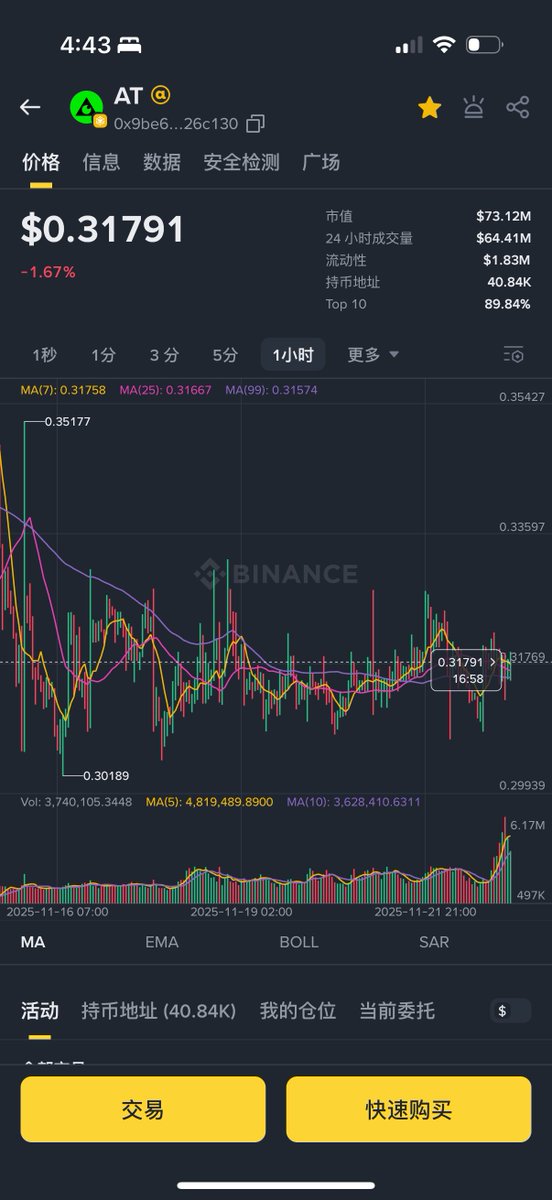Select the MA indicator
This screenshot has width=552, height=1200.
[x=33, y=942]
